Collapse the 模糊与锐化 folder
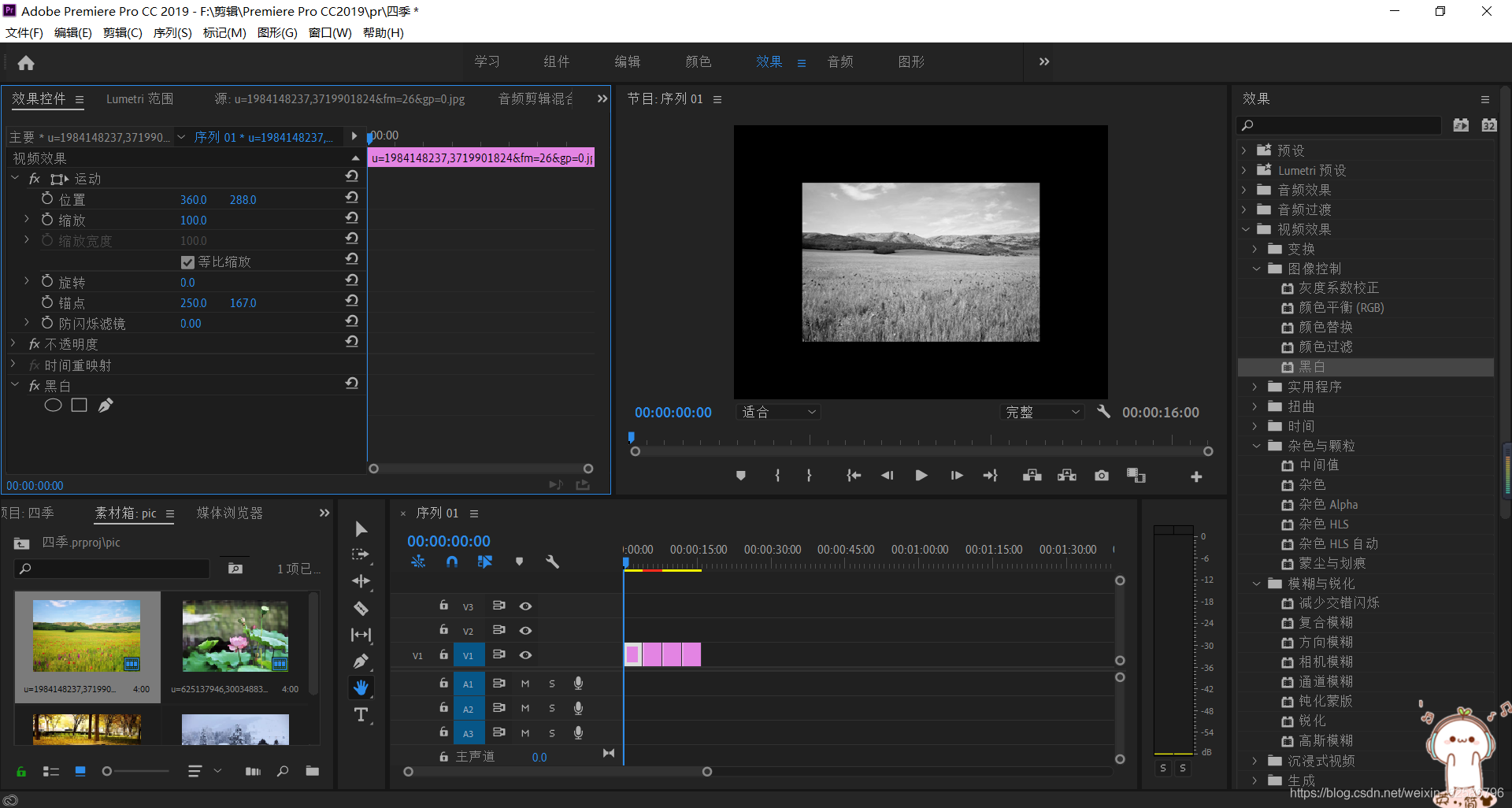Screen dimensions: 1512x808 [1256, 584]
